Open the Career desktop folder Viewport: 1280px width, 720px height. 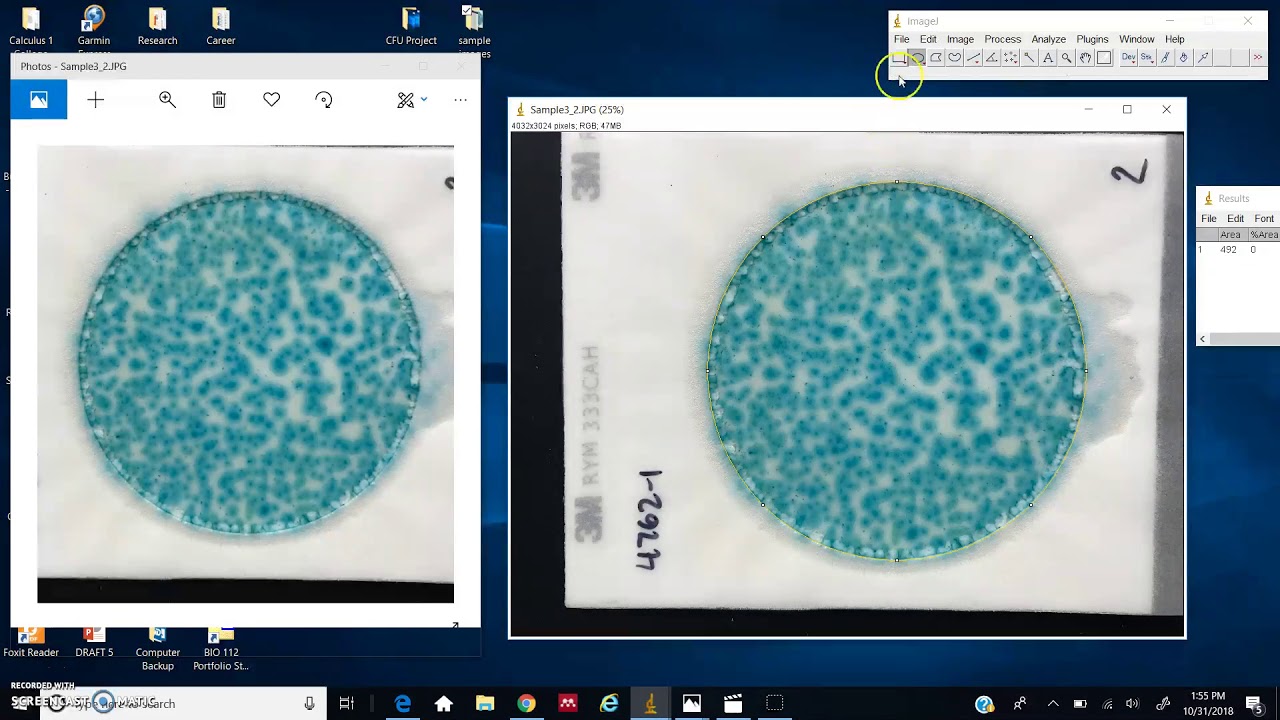point(220,27)
